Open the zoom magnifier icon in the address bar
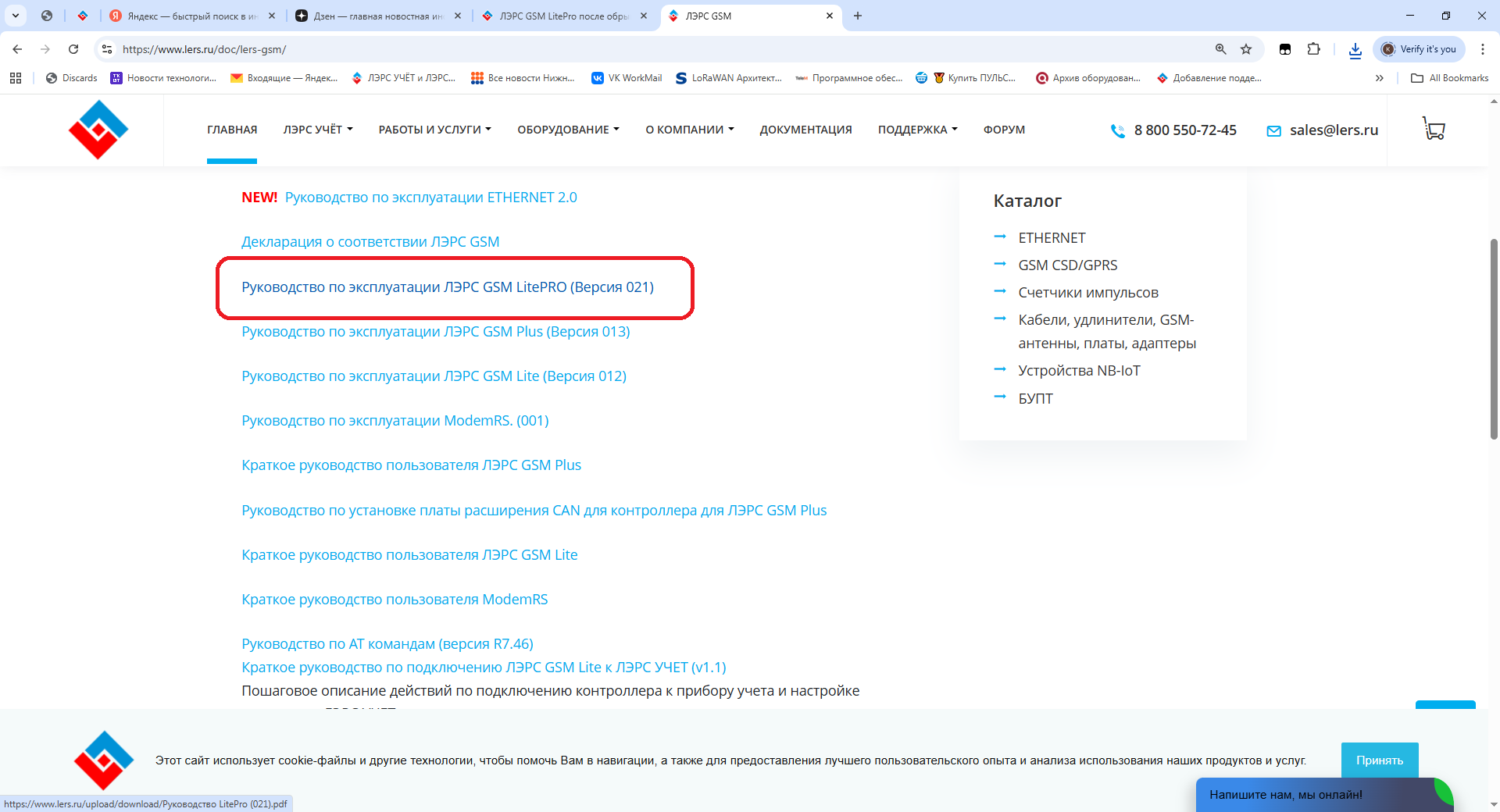Image resolution: width=1500 pixels, height=812 pixels. pos(1220,49)
